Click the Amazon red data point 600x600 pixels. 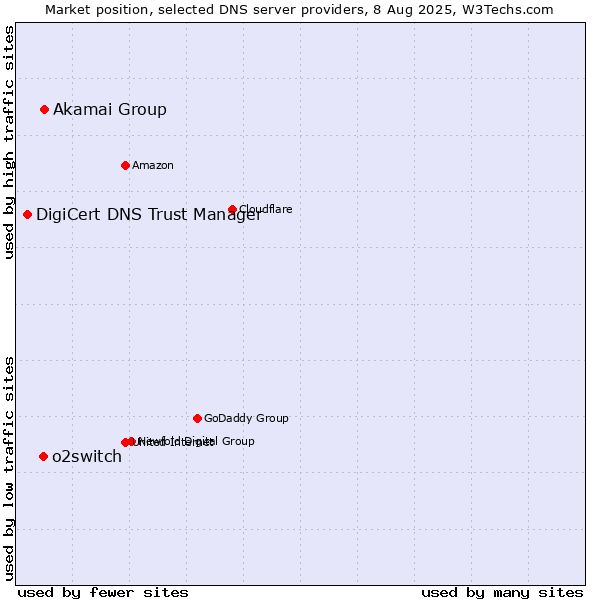[125, 166]
